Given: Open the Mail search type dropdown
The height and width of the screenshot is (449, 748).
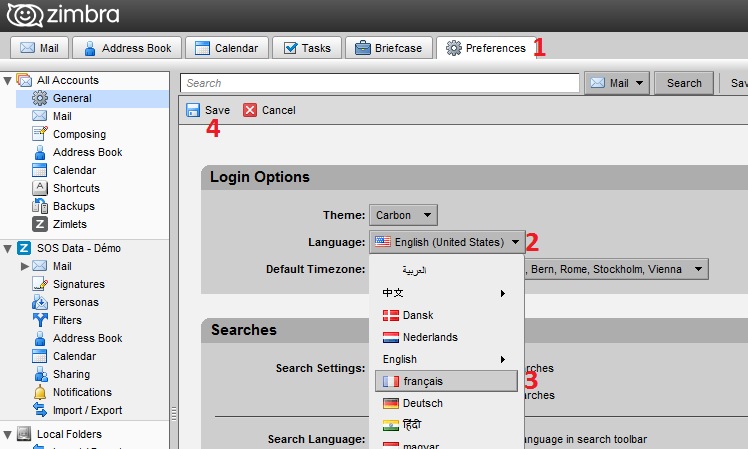Looking at the screenshot, I should pyautogui.click(x=617, y=83).
